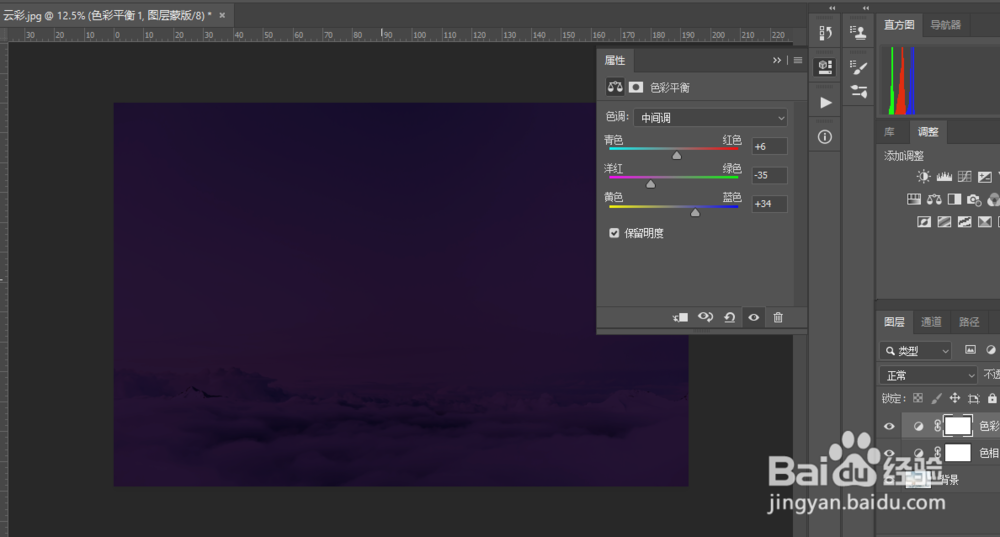Add a Brightness/Contrast adjustment
This screenshot has width=1000, height=537.
point(923,177)
